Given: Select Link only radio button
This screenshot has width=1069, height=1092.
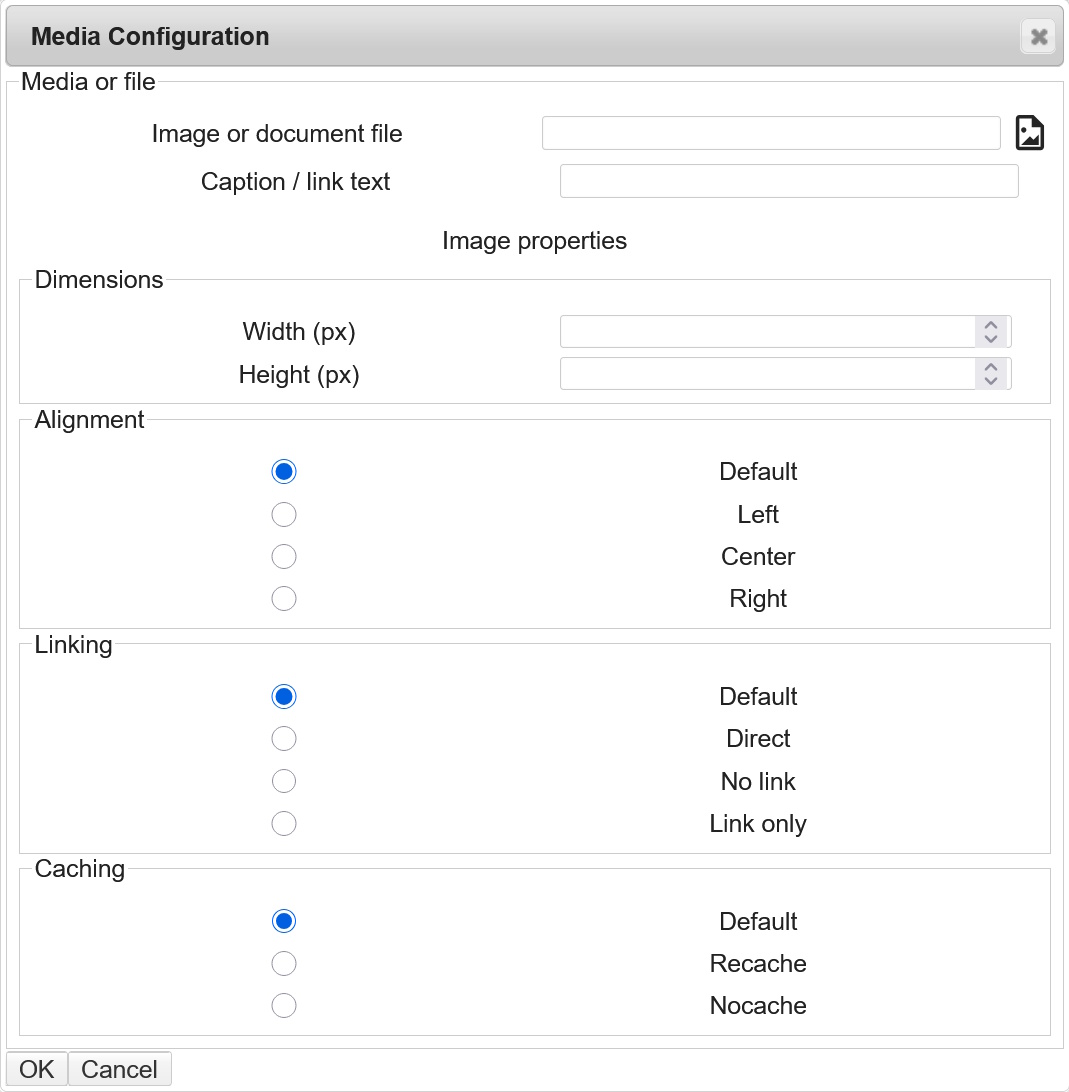Looking at the screenshot, I should click(x=284, y=823).
